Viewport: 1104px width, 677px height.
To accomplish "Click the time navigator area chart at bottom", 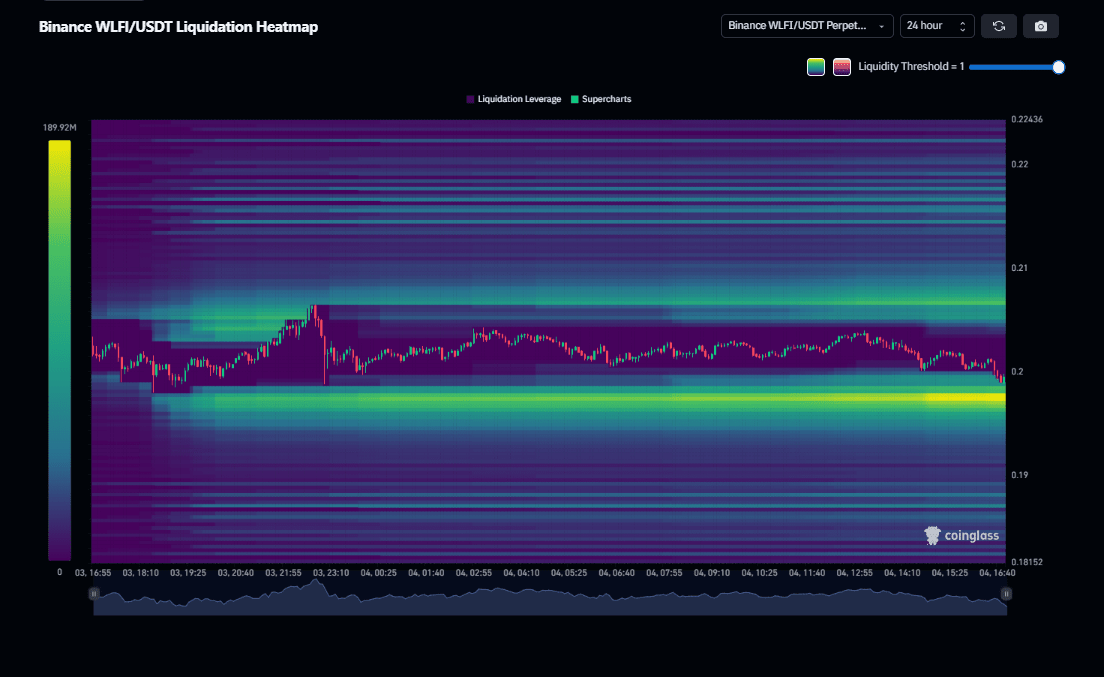I will (550, 600).
